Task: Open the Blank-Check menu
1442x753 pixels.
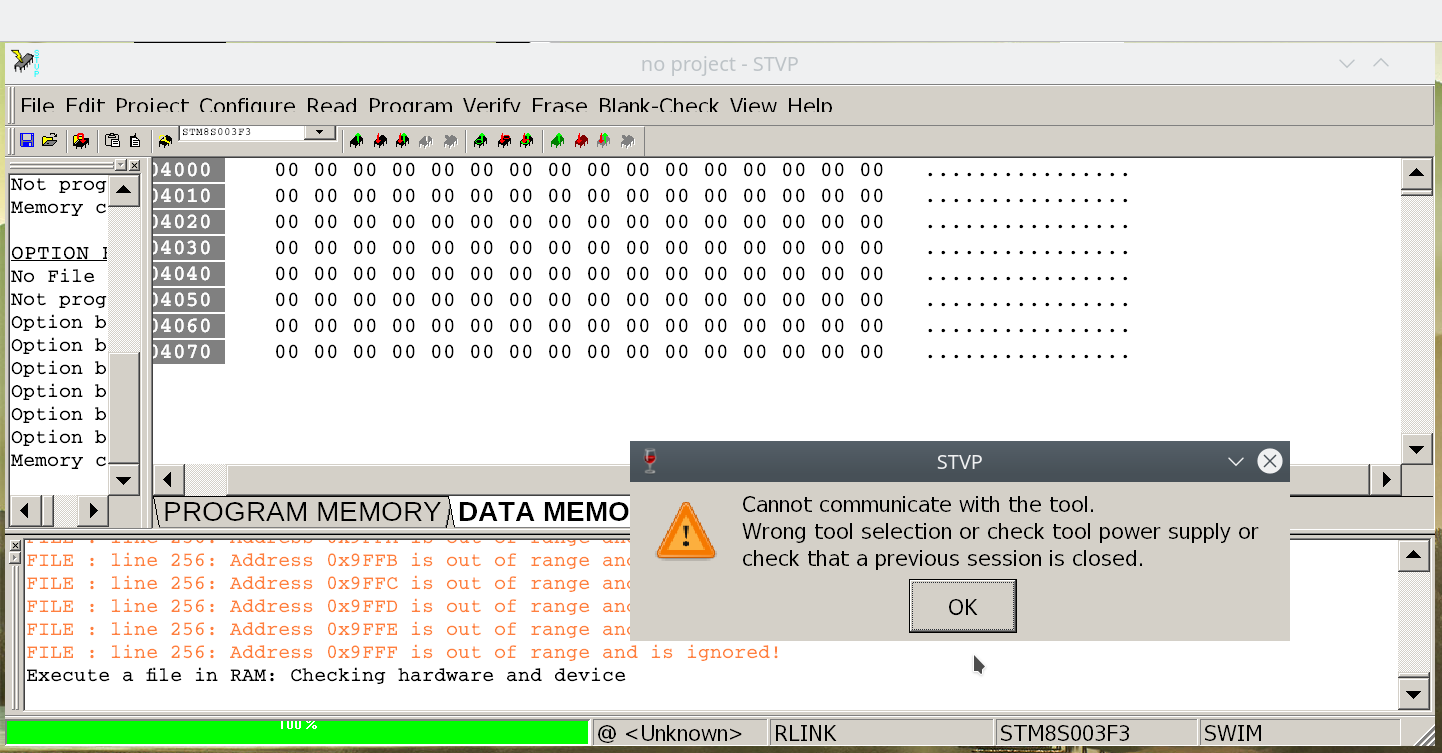Action: [659, 105]
